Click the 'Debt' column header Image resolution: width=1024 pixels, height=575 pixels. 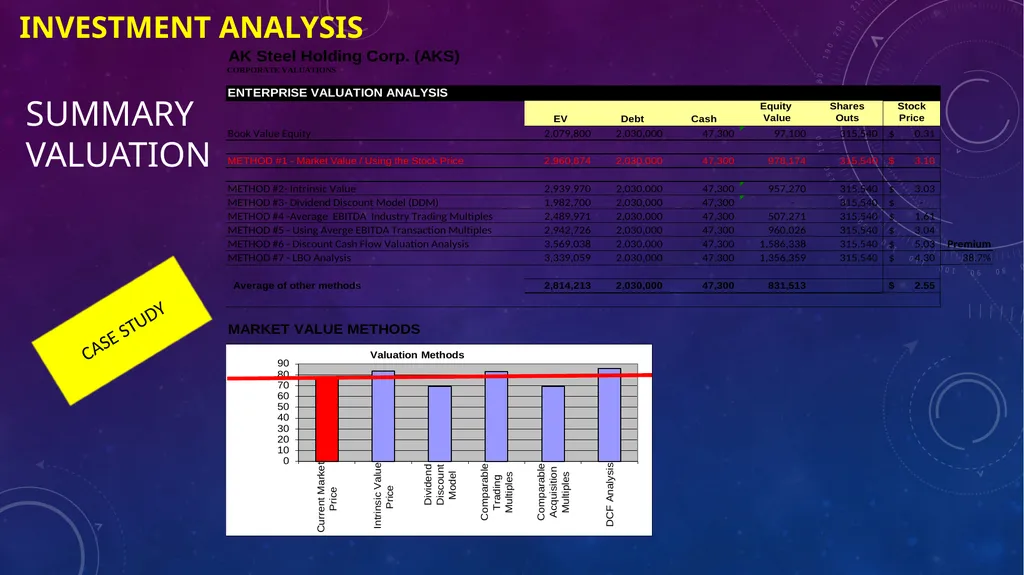(632, 119)
